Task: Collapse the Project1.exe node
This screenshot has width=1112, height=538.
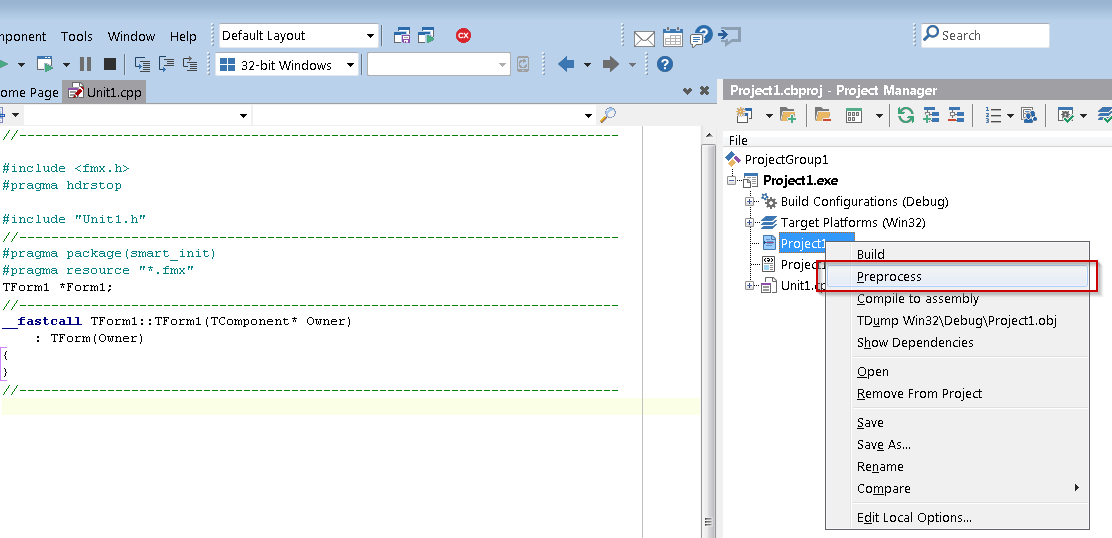Action: tap(731, 181)
